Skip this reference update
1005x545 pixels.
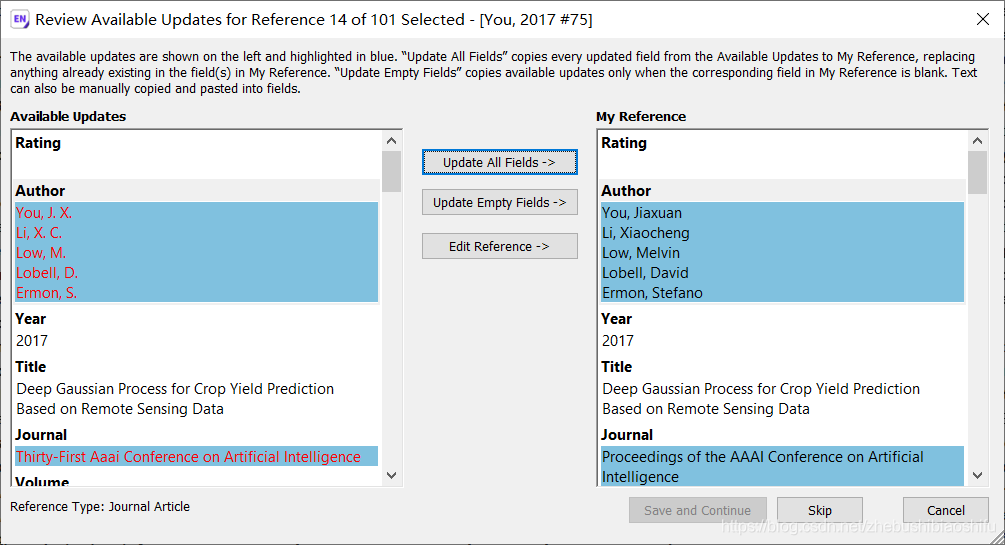pos(819,510)
